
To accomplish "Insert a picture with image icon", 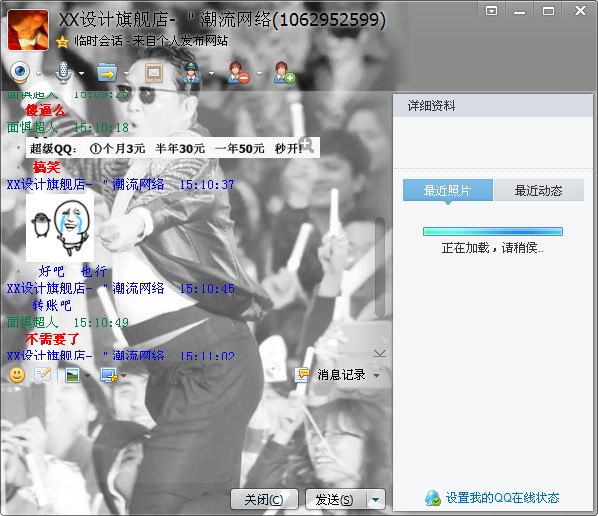I will [x=72, y=376].
